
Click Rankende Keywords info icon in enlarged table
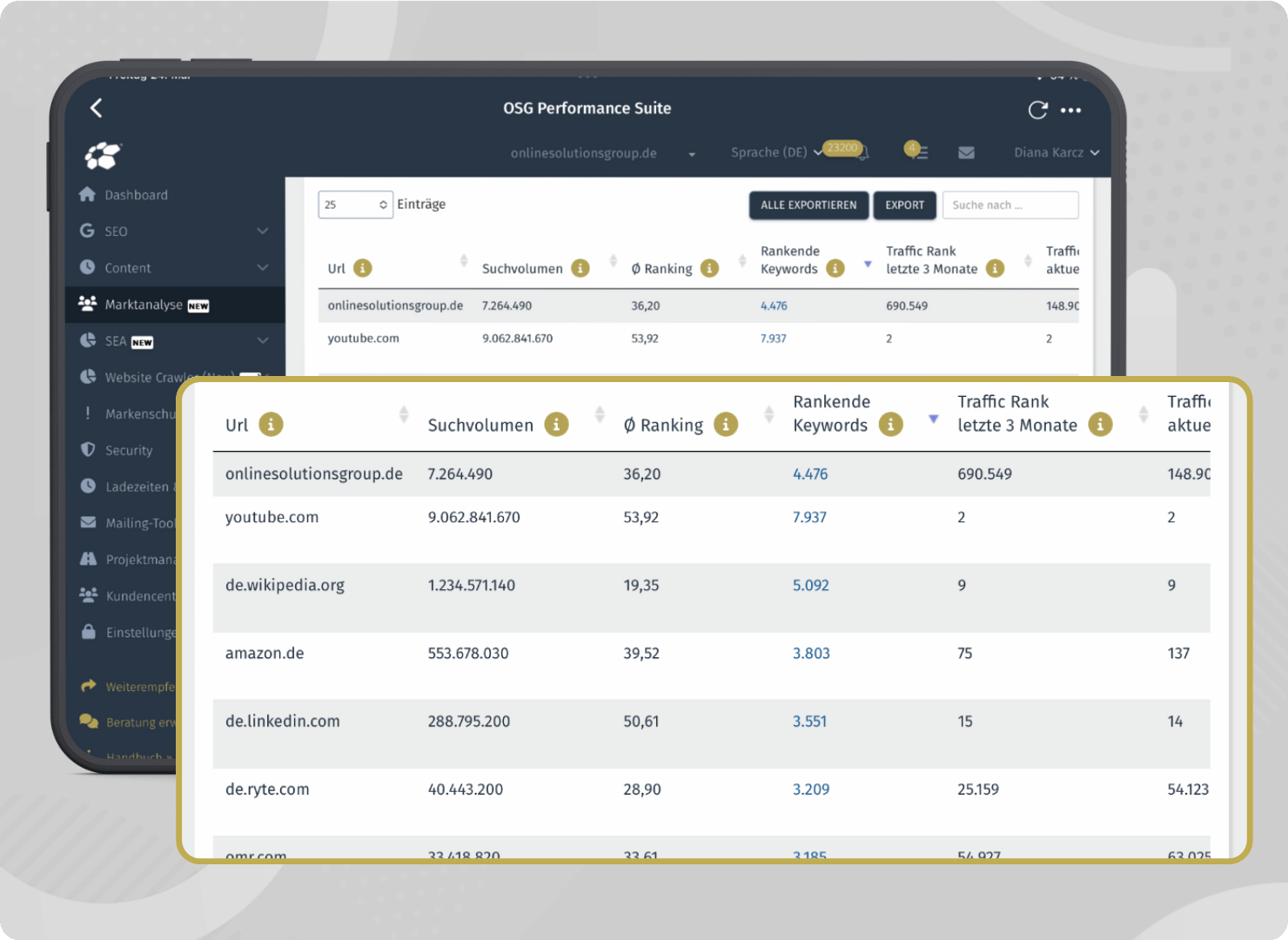[891, 424]
